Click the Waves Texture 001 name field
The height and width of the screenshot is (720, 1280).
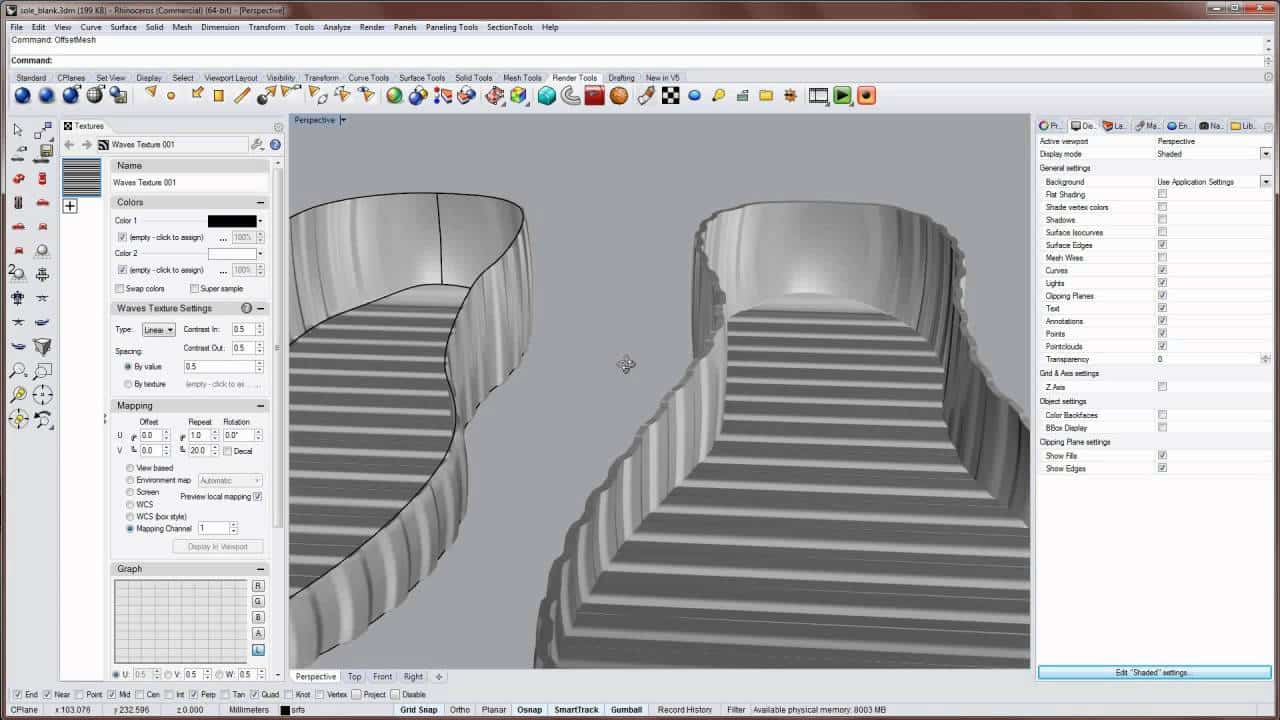190,183
